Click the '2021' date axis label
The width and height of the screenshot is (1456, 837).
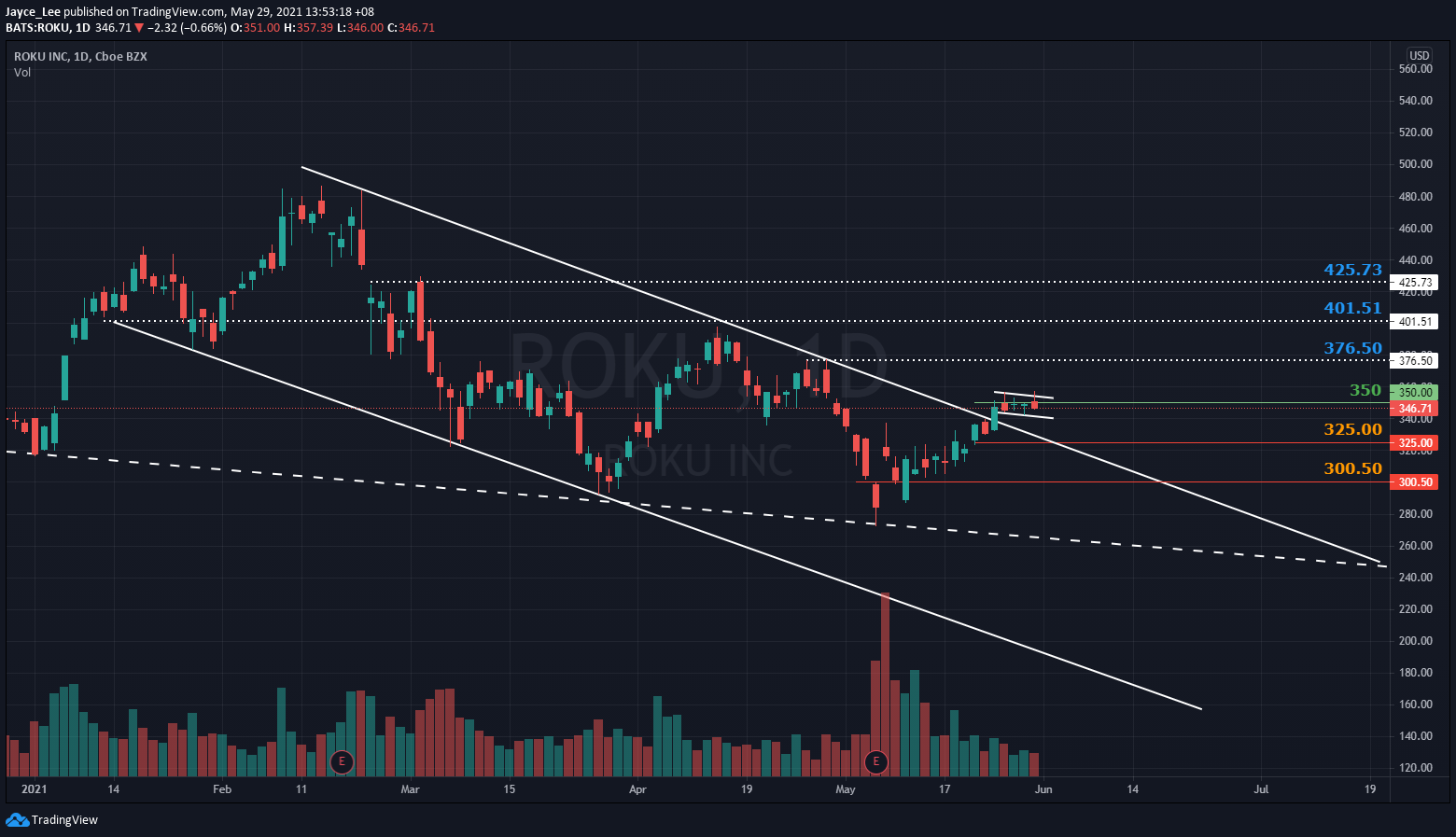tap(34, 789)
